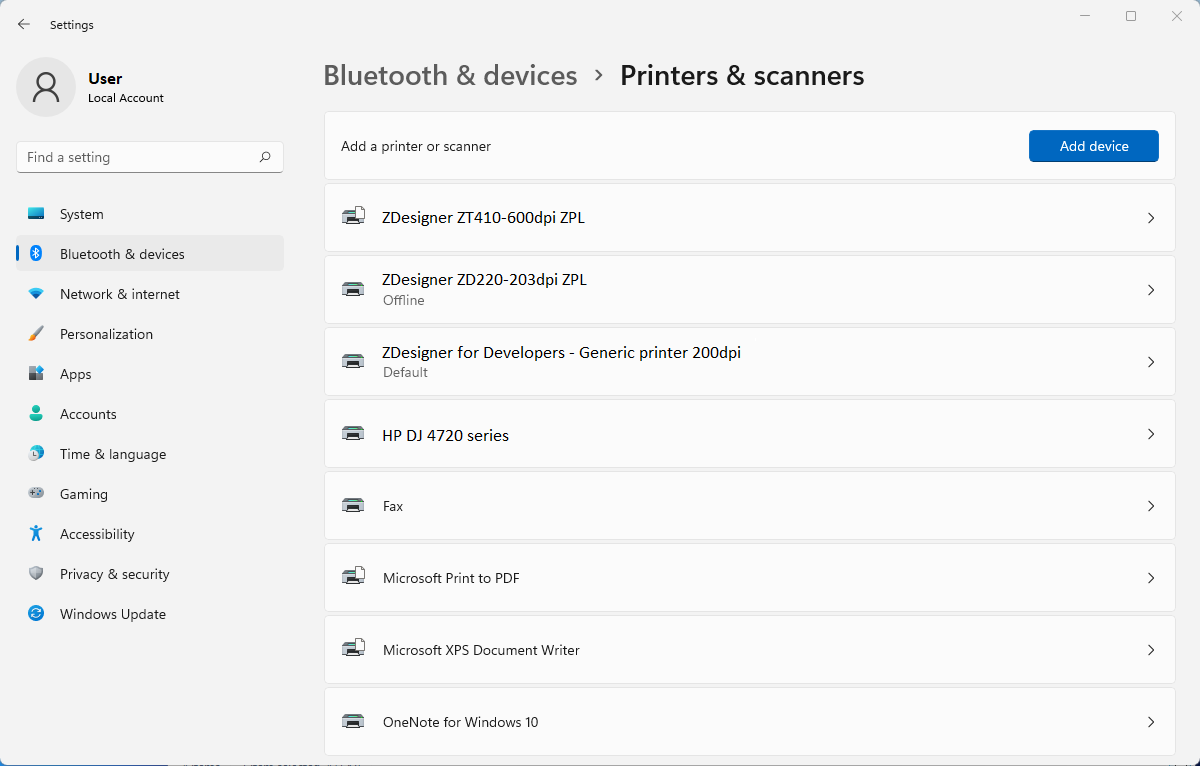The height and width of the screenshot is (766, 1200).
Task: Click the Personalization paintbrush icon
Action: [36, 334]
